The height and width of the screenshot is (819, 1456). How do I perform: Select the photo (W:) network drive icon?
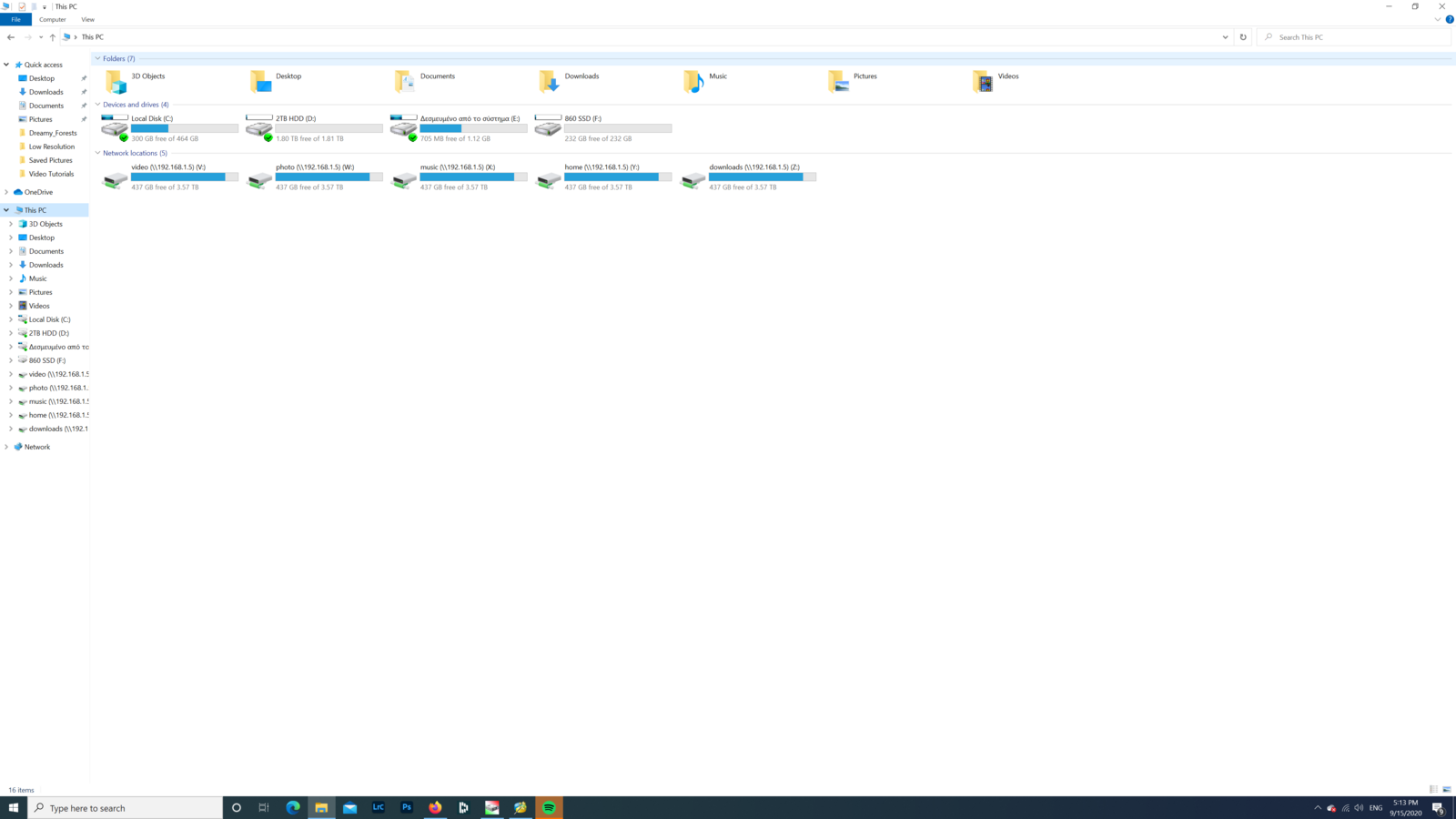(x=259, y=178)
